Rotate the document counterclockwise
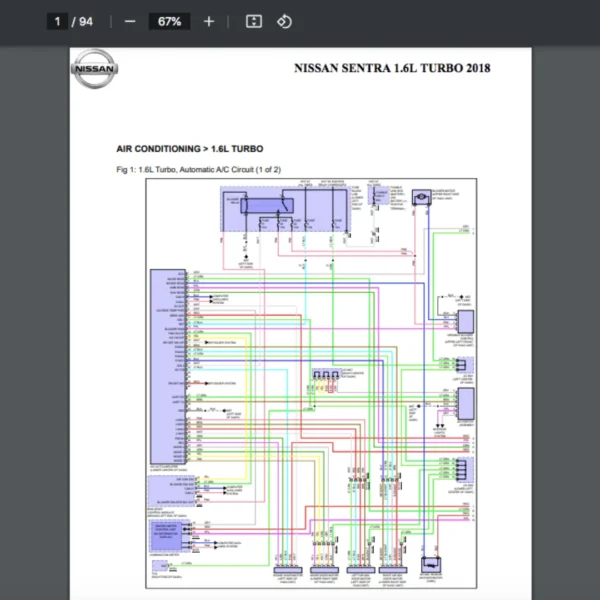The height and width of the screenshot is (600, 600). [283, 21]
